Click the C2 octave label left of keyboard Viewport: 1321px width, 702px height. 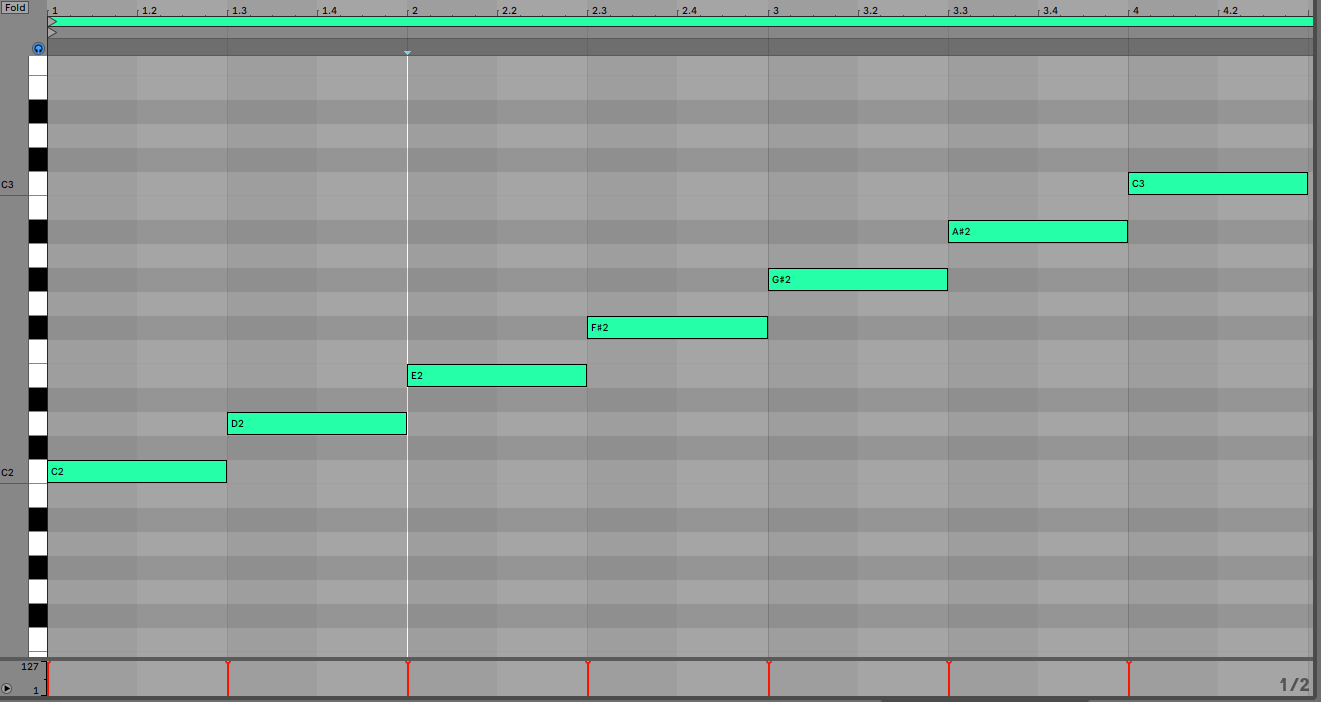coord(7,472)
